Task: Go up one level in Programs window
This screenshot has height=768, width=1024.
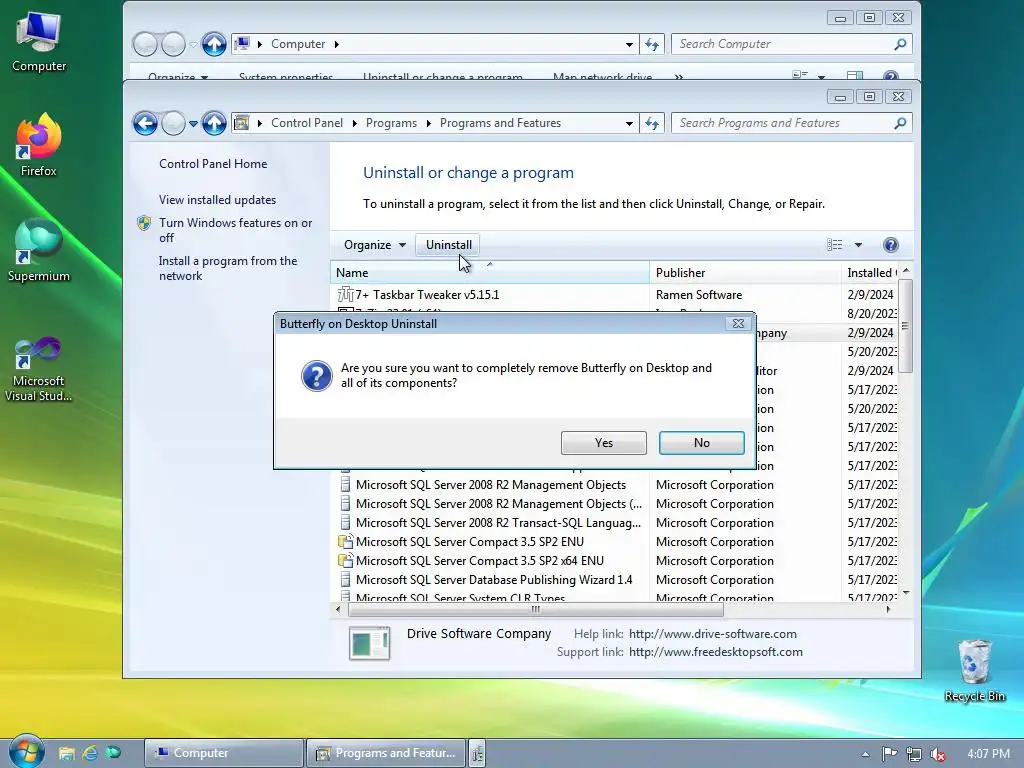Action: [214, 123]
